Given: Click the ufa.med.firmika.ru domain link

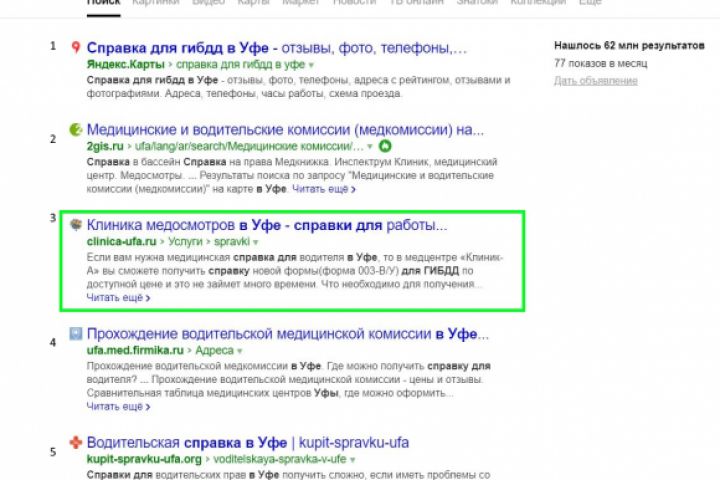Looking at the screenshot, I should [x=135, y=350].
